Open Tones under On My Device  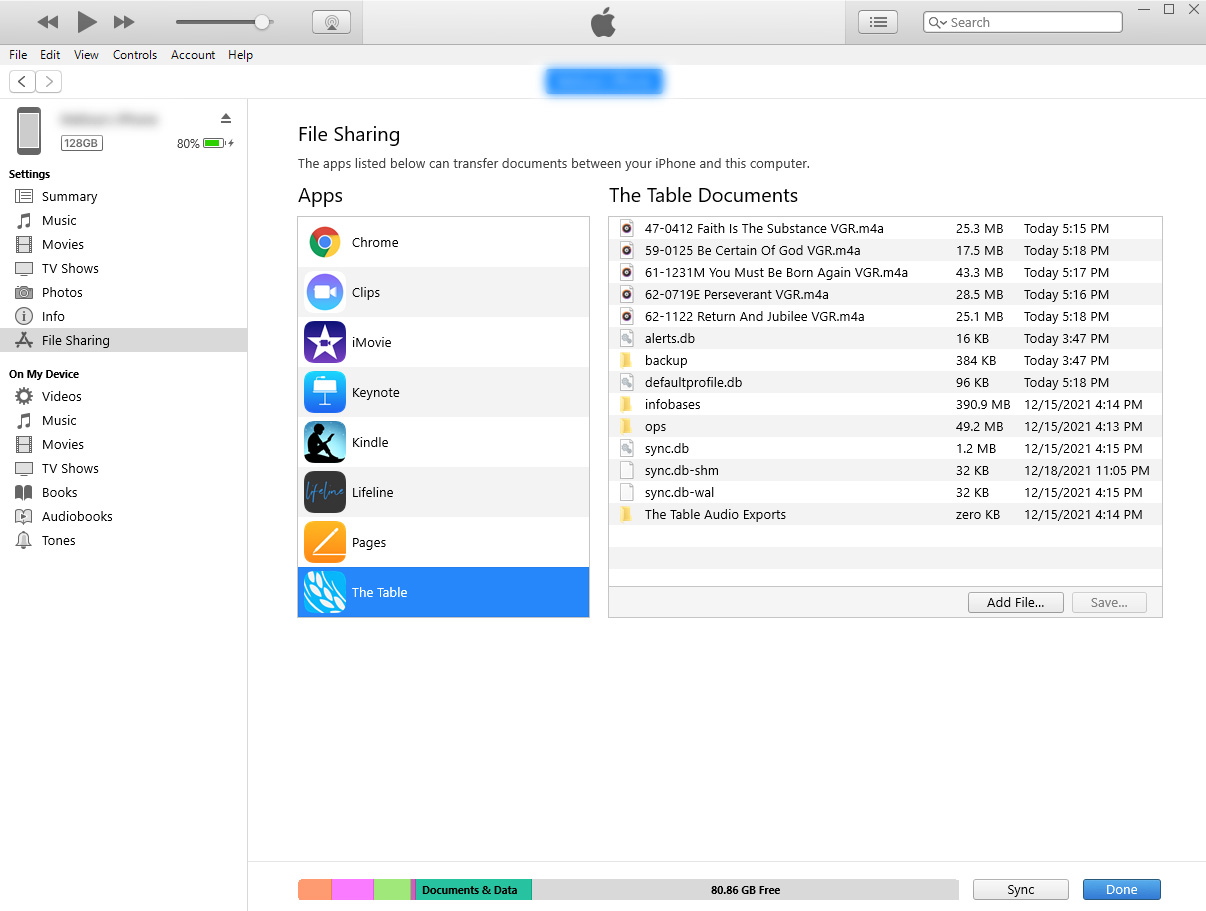(123, 540)
